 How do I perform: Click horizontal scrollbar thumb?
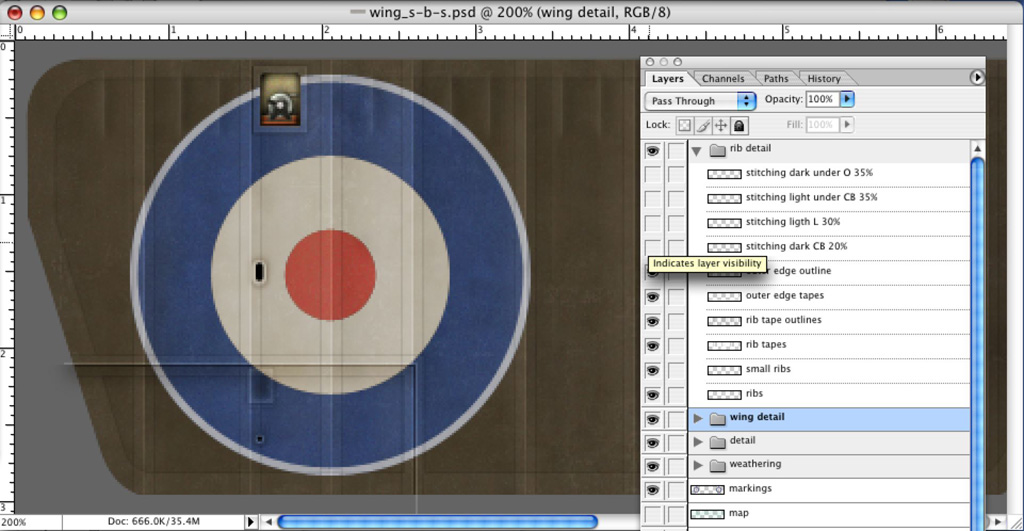point(438,522)
